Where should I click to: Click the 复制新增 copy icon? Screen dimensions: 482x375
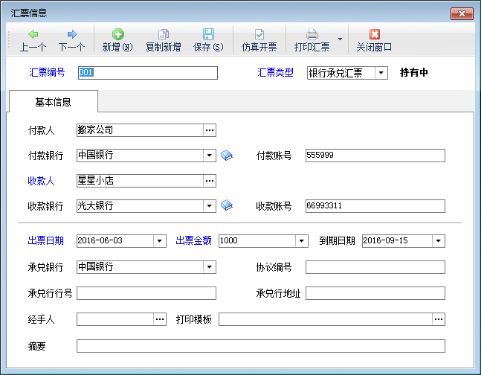click(163, 34)
